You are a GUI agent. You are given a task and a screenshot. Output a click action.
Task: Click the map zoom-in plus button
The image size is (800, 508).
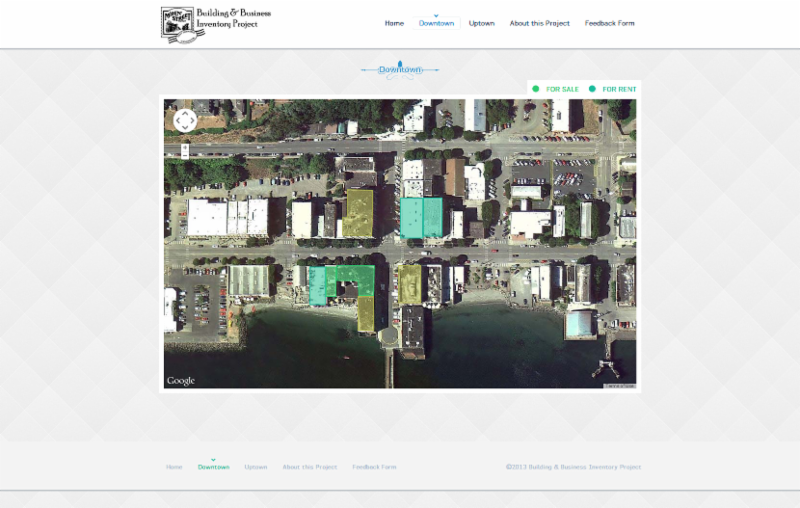pyautogui.click(x=185, y=147)
